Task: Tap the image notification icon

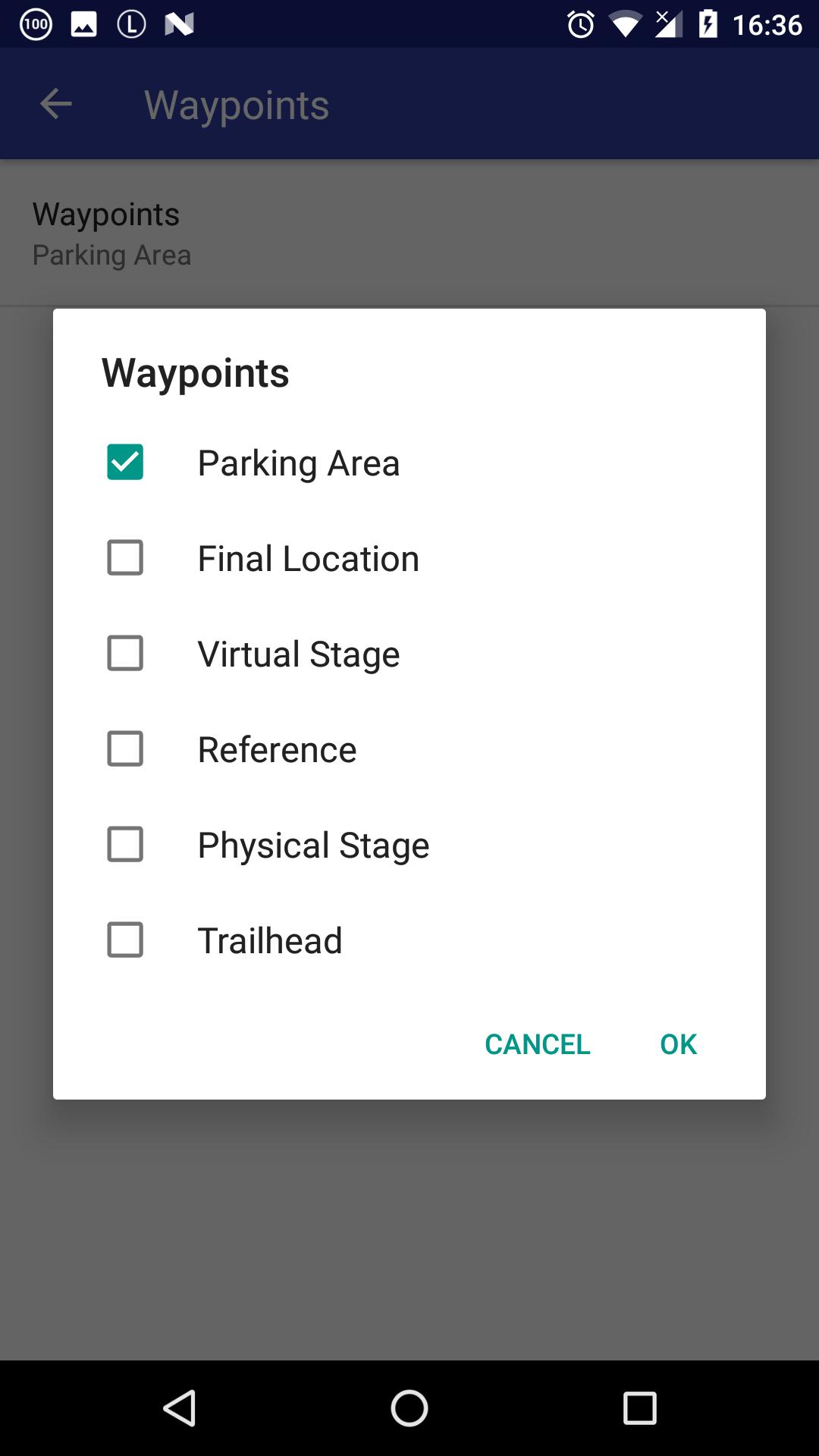Action: coord(83,24)
